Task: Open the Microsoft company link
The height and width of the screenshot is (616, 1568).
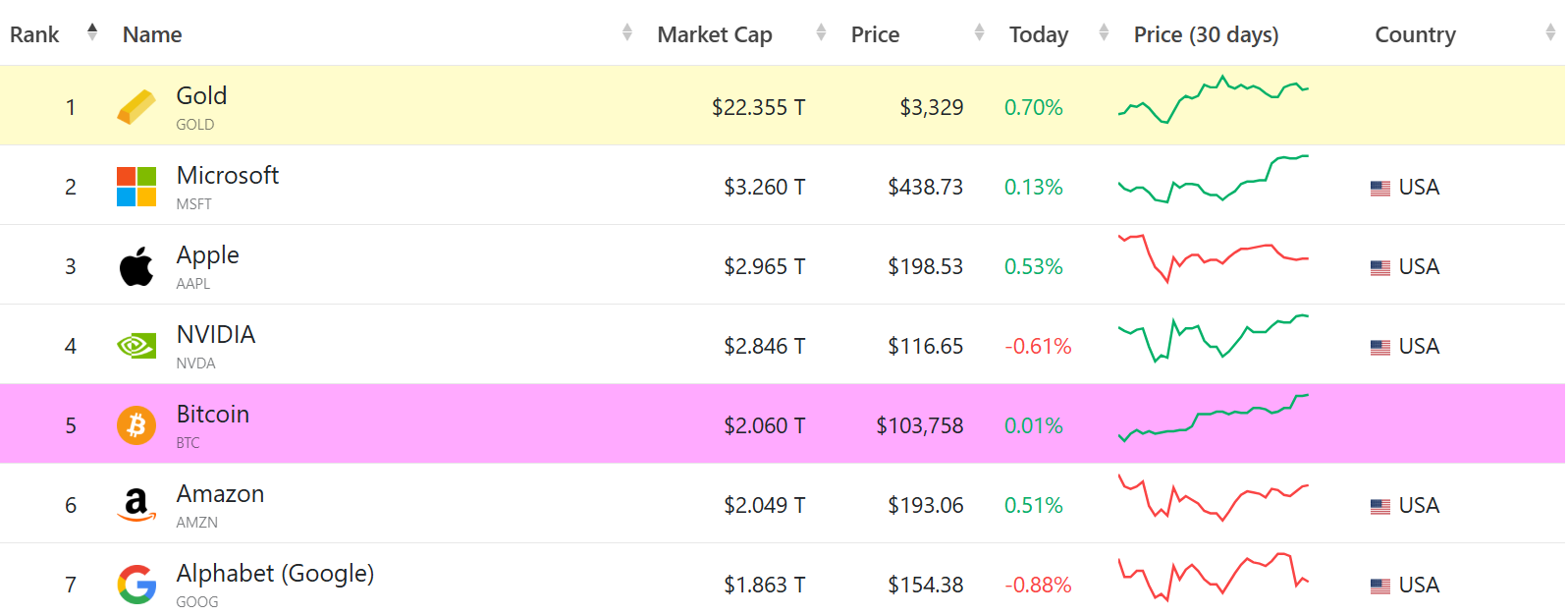Action: pyautogui.click(x=228, y=176)
